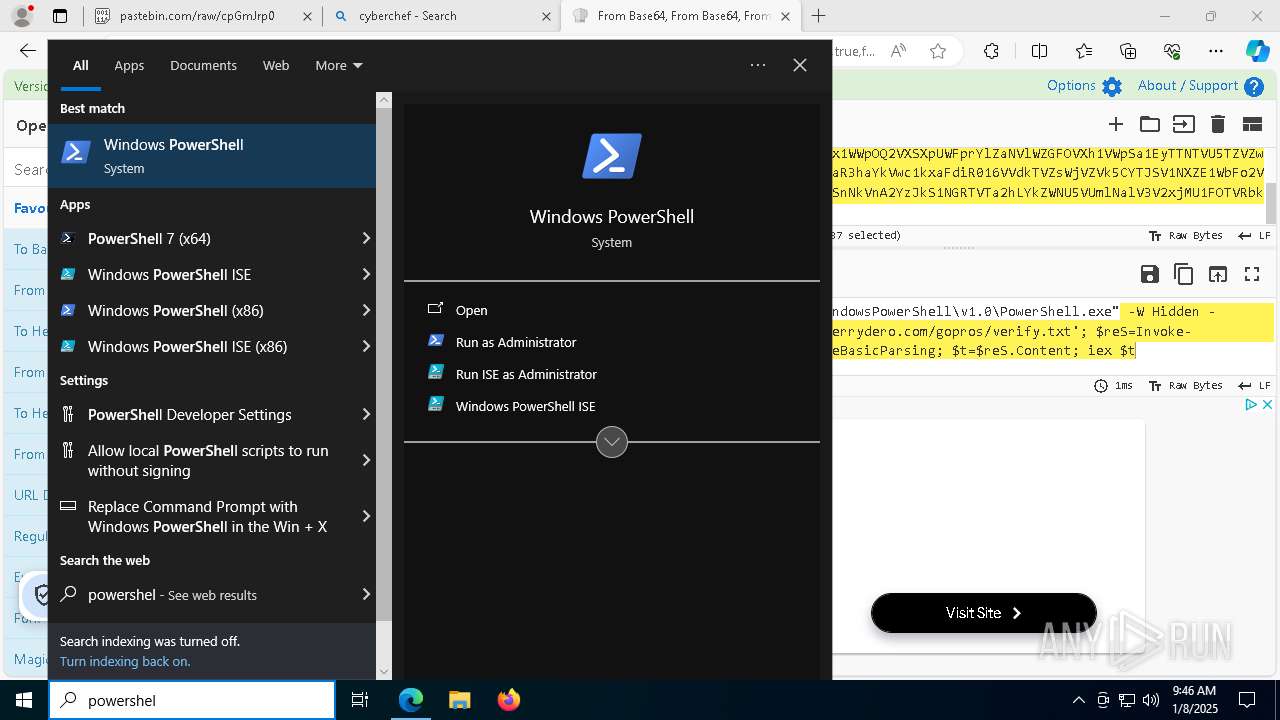Switch to the Apps search tab
1280x720 pixels.
point(129,65)
